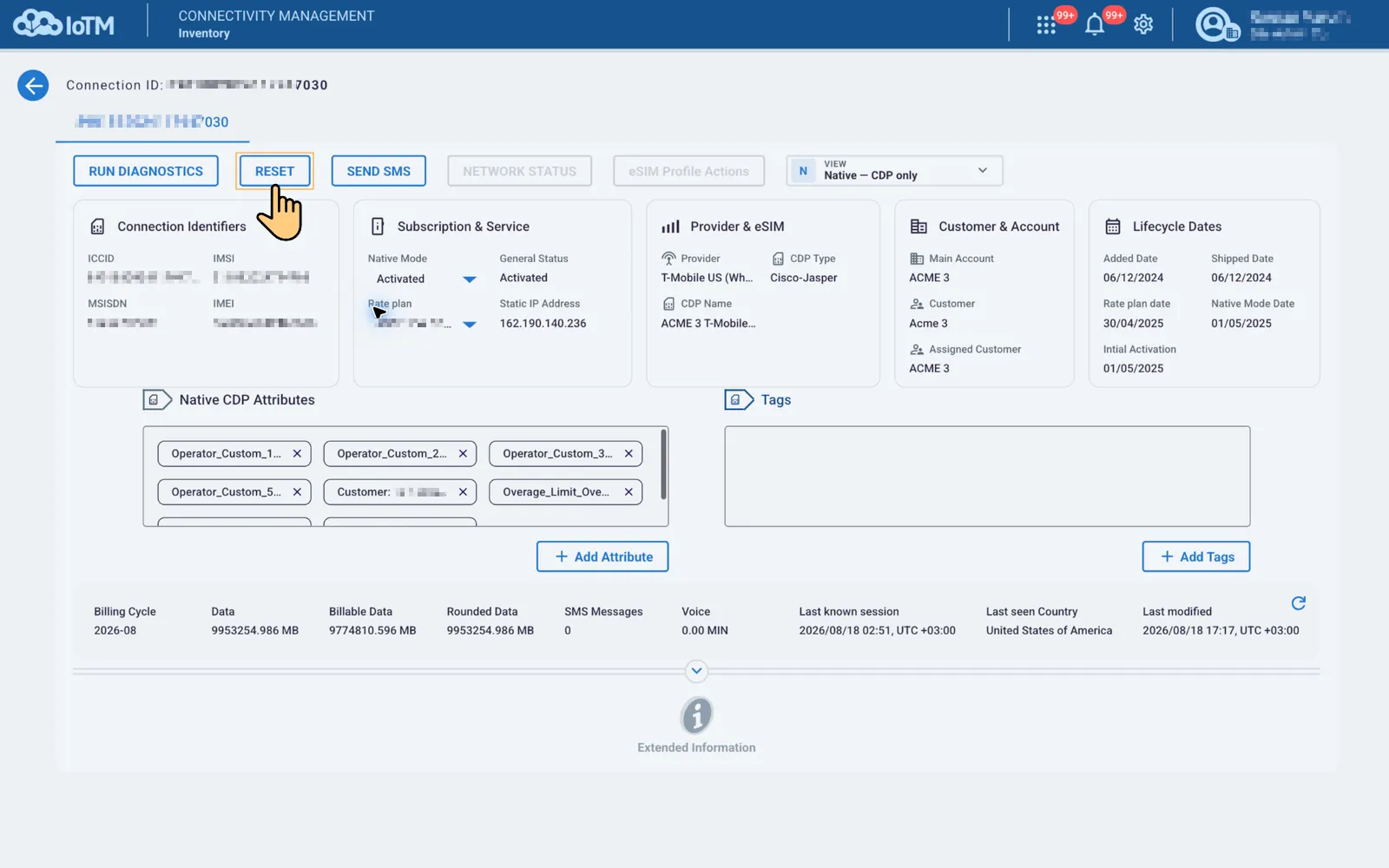Click the Customer value Acme 3

click(928, 324)
